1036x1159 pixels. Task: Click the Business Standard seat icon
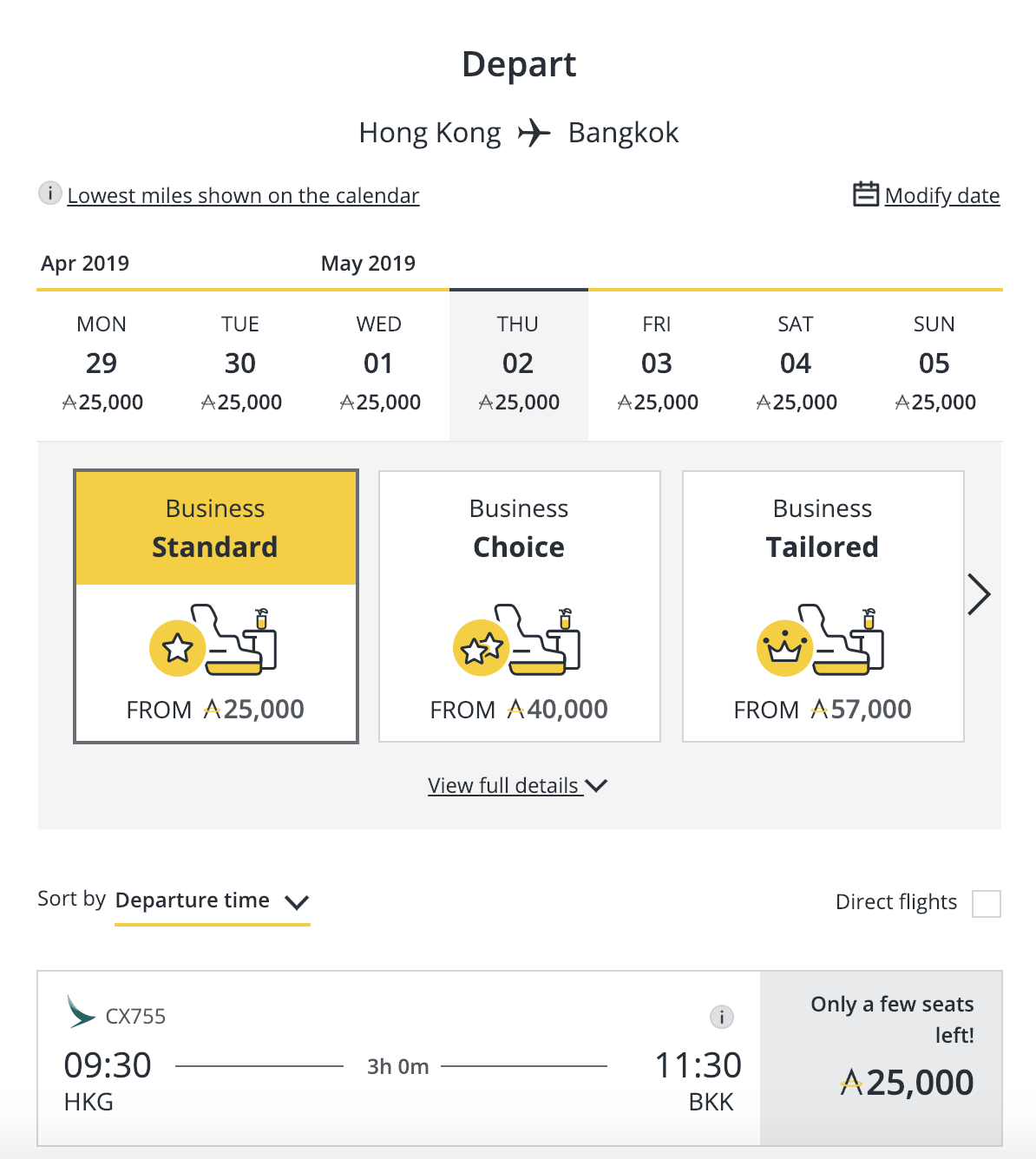click(213, 640)
